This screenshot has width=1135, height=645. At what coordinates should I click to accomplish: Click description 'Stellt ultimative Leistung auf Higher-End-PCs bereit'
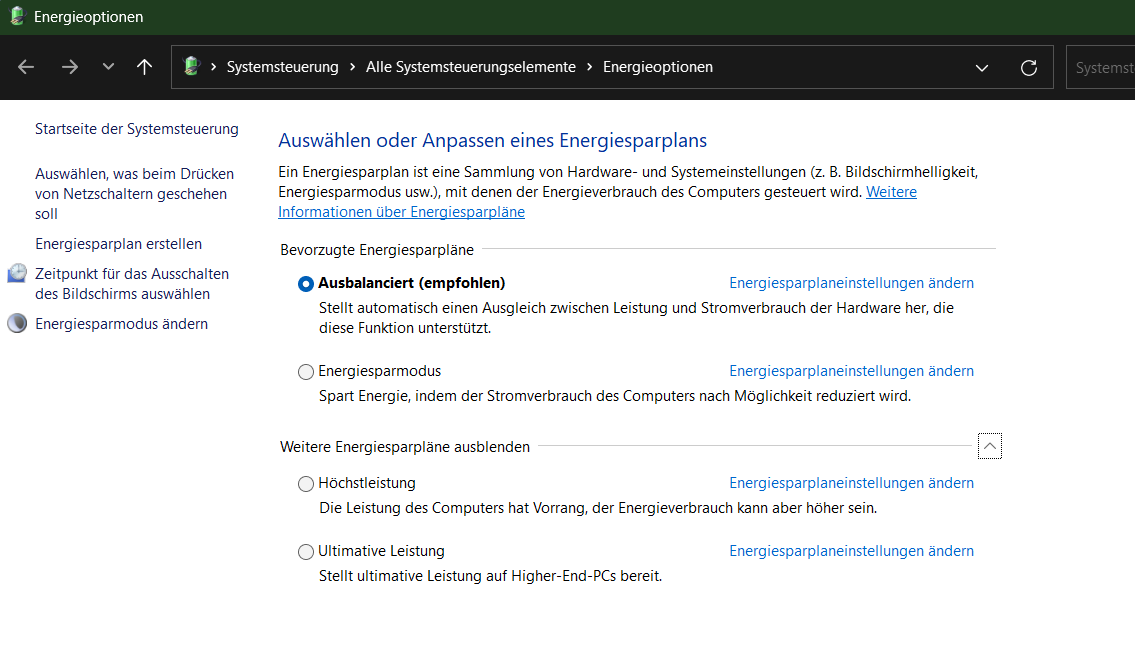(x=491, y=576)
